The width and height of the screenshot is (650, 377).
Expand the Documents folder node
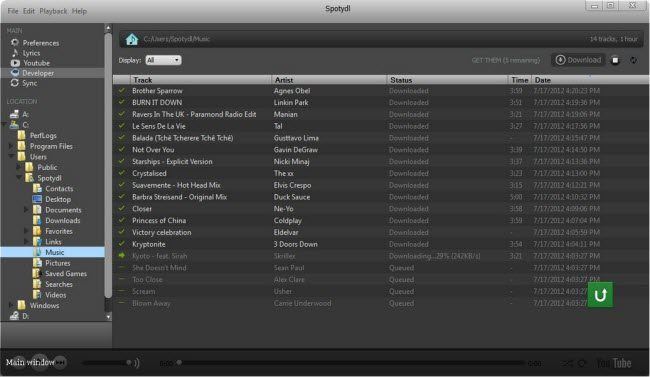(27, 210)
